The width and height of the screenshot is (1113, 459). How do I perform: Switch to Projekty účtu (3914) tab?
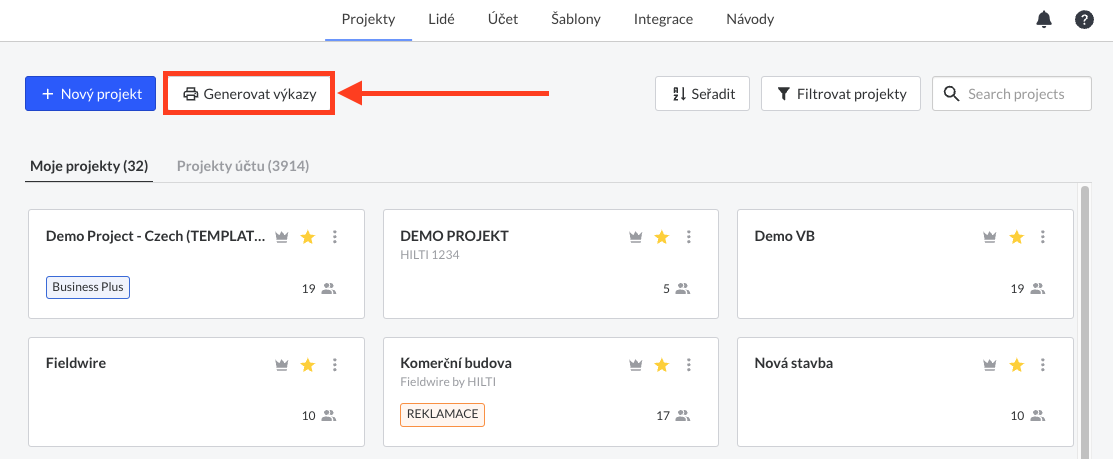pyautogui.click(x=243, y=166)
